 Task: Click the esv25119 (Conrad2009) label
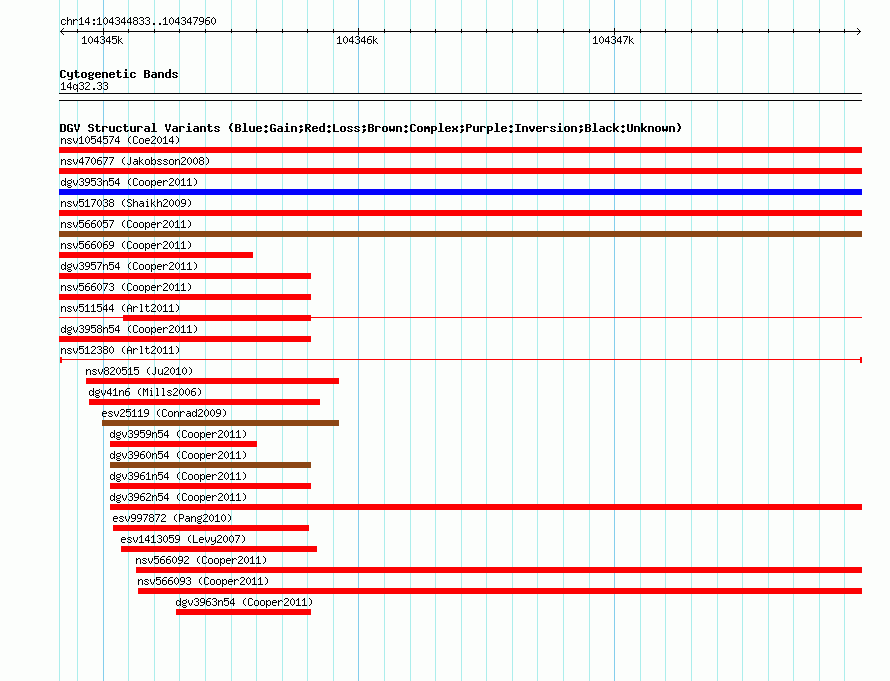tap(164, 413)
